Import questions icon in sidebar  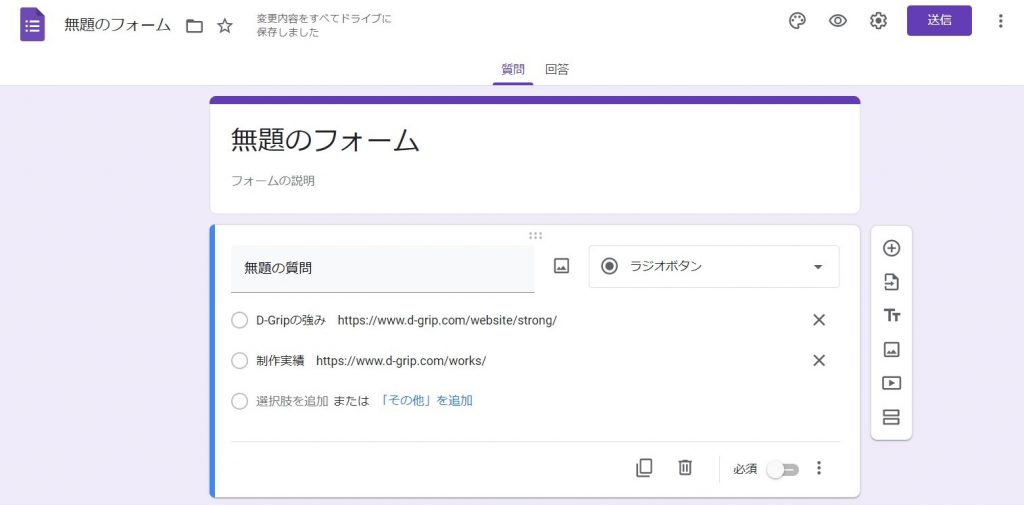click(891, 282)
